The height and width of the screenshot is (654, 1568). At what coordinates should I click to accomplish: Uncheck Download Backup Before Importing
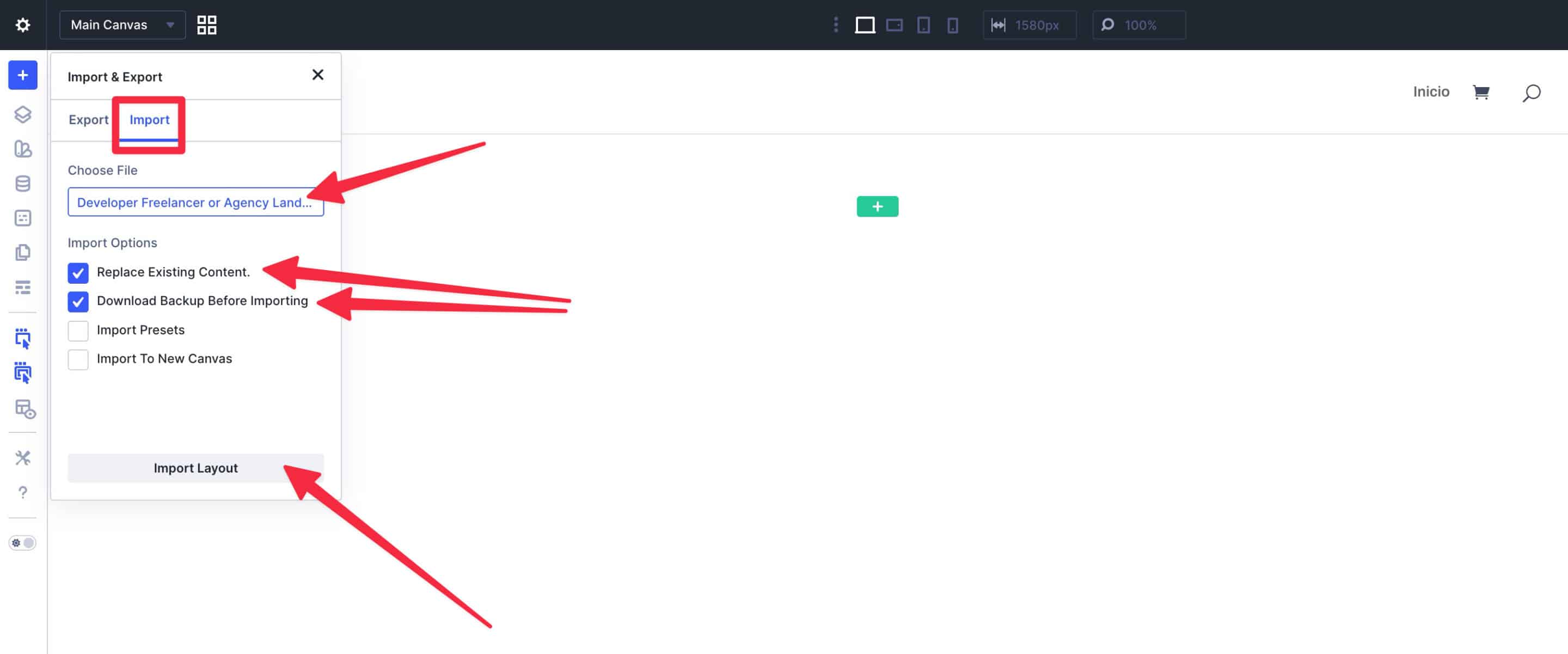(78, 302)
